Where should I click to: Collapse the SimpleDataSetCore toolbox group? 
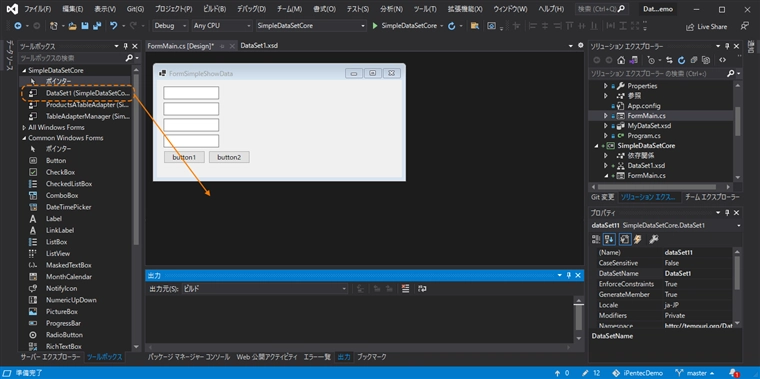tap(24, 70)
